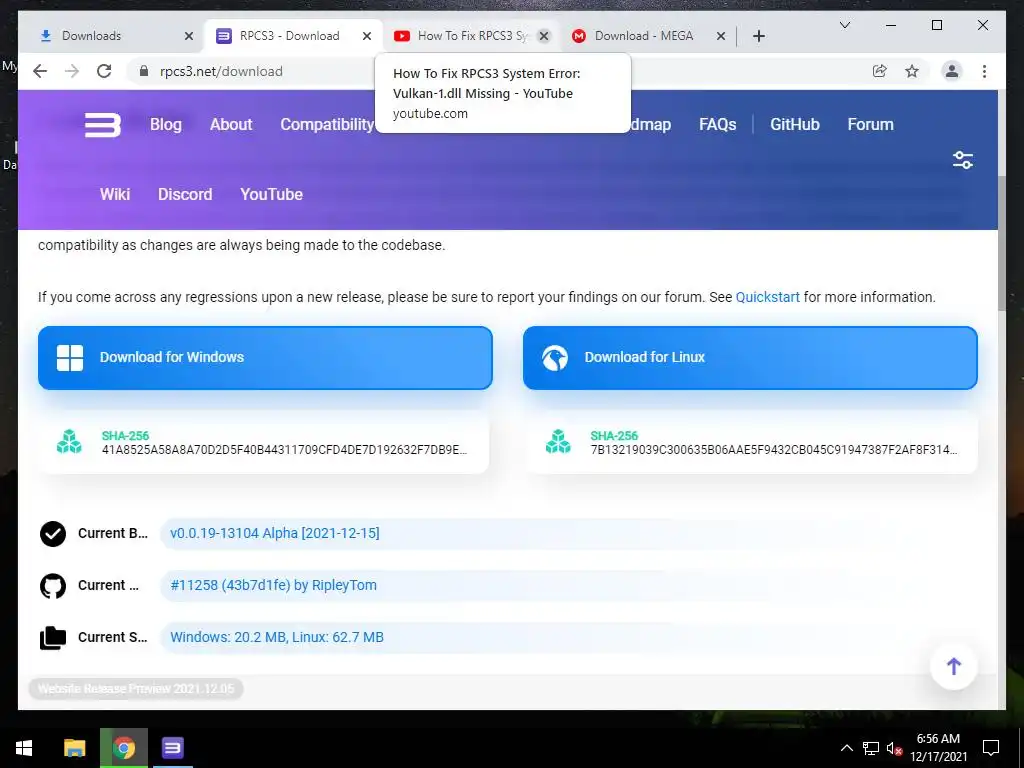Click the RPCS3 logo in site header

click(x=103, y=125)
